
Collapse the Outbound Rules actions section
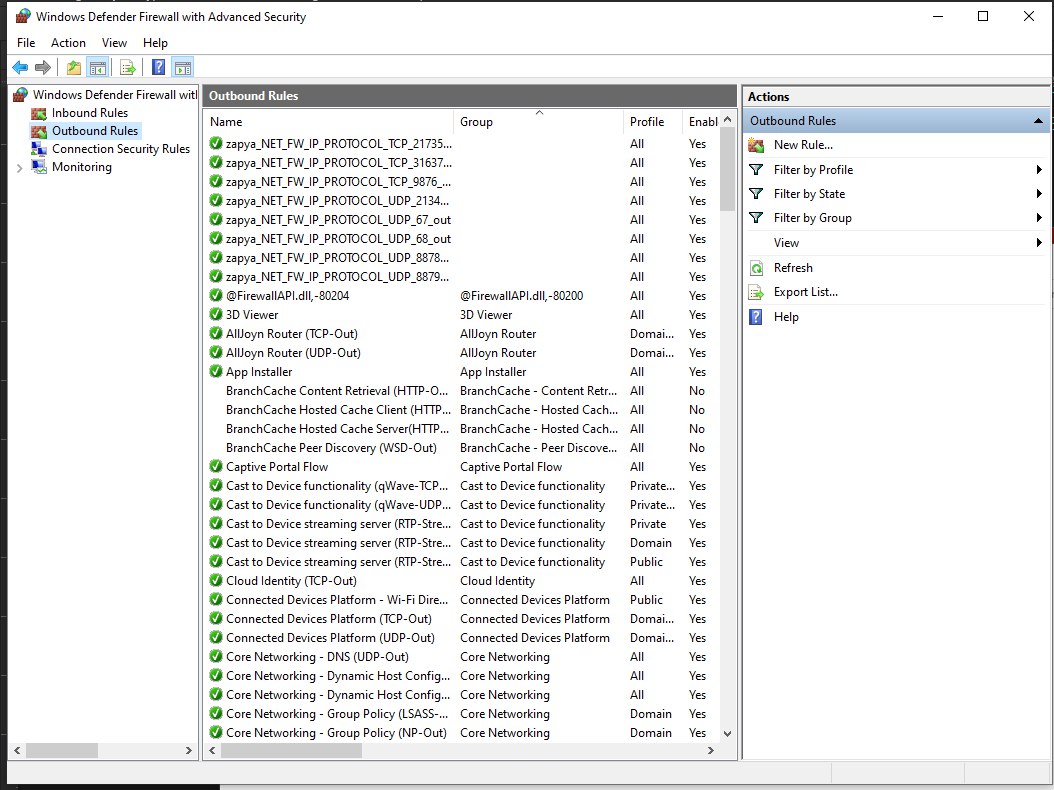(1038, 121)
